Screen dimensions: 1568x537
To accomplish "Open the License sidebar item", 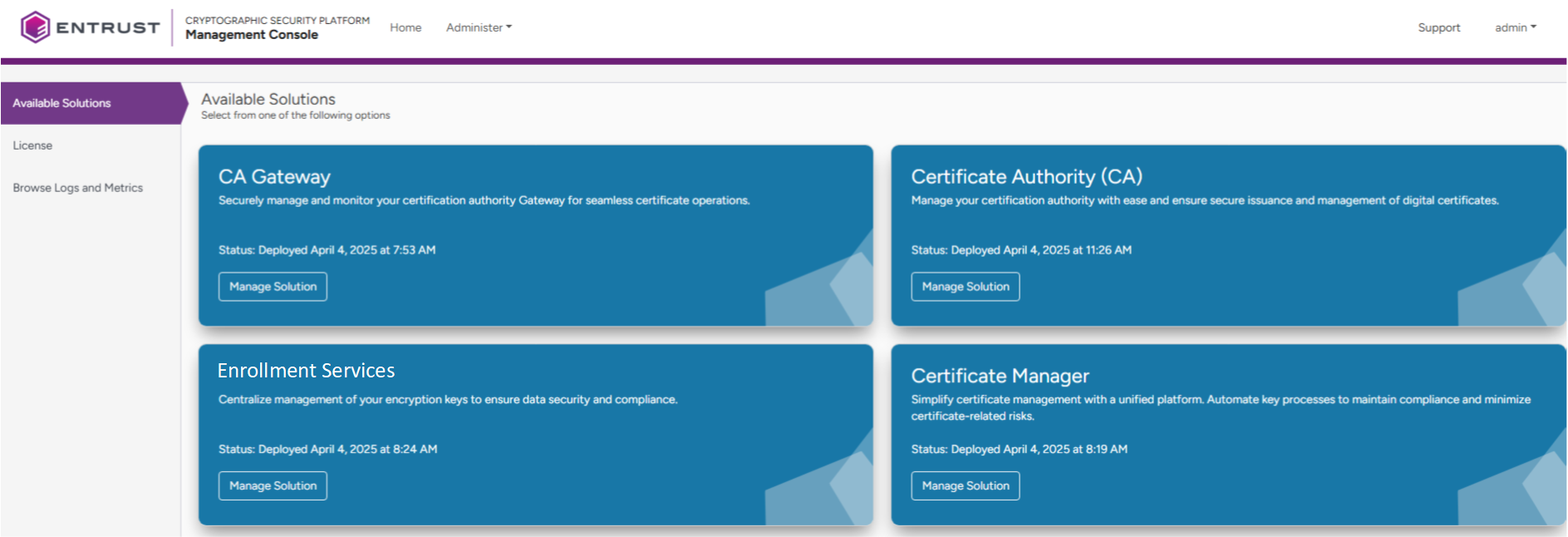I will tap(32, 145).
